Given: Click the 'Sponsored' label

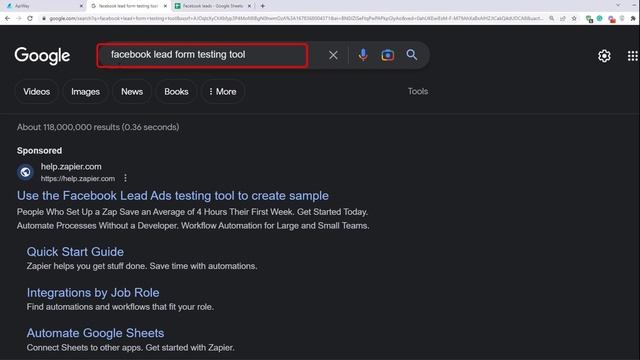Looking at the screenshot, I should click(x=39, y=151).
